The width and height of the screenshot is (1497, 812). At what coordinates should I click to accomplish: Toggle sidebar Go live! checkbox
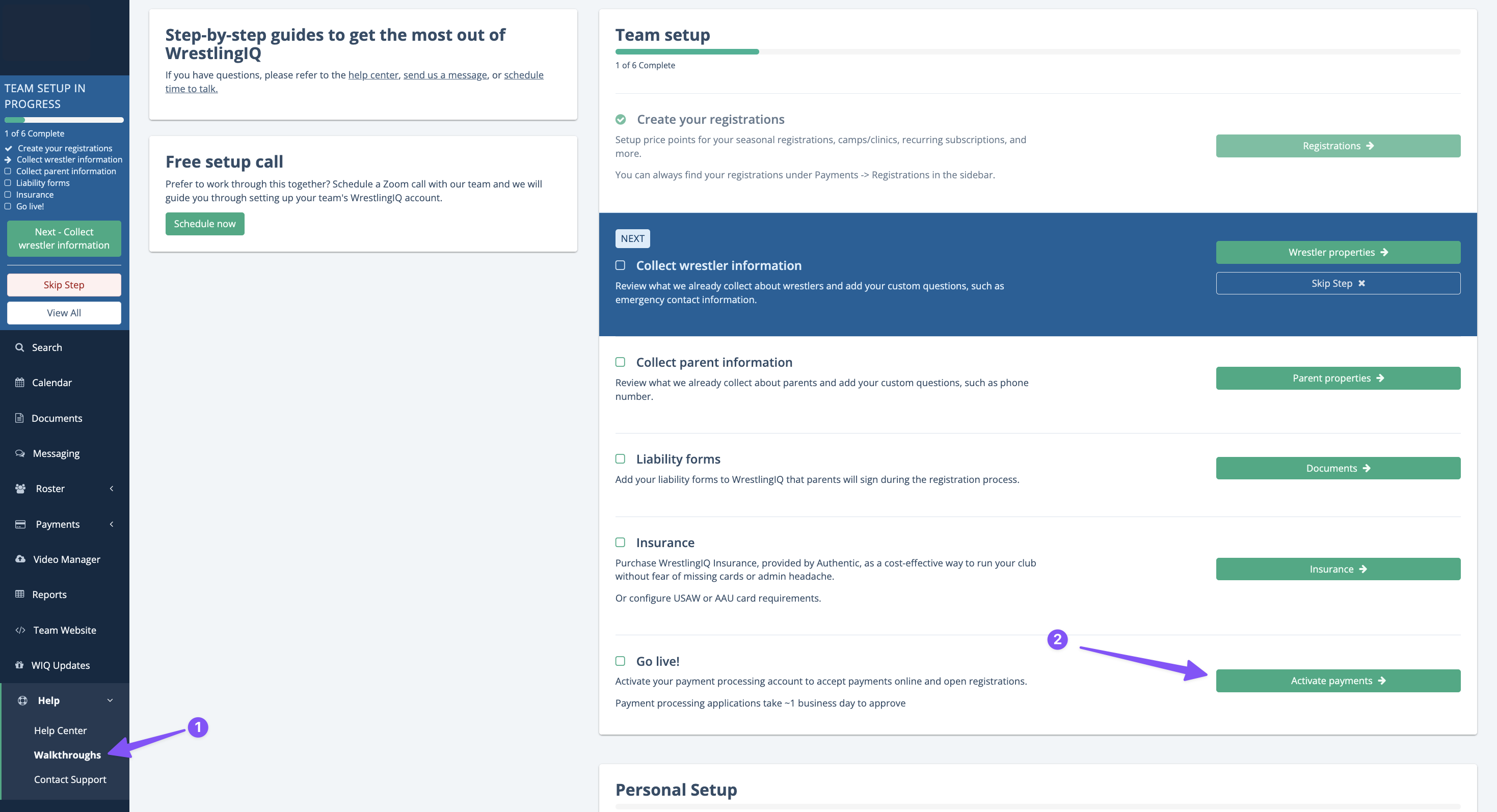coord(8,206)
